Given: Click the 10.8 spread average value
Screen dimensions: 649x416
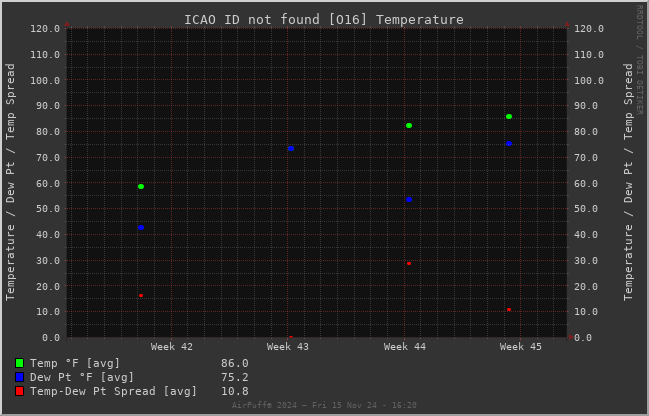Looking at the screenshot, I should 235,391.
